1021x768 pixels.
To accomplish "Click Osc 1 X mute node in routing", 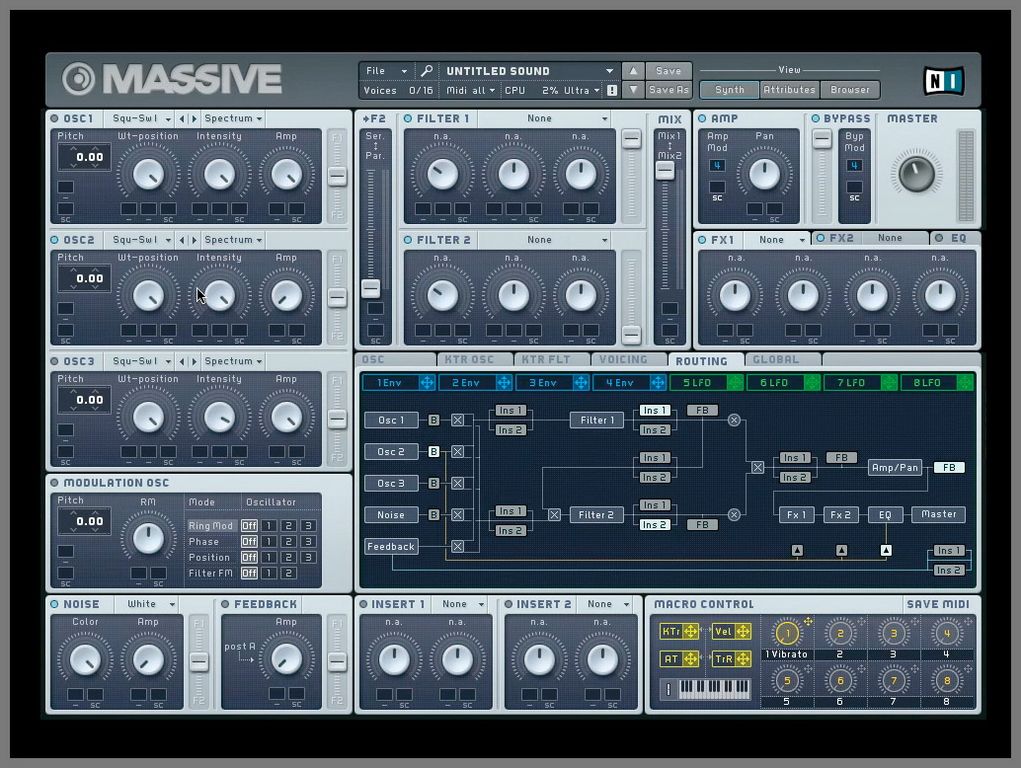I will pyautogui.click(x=458, y=420).
